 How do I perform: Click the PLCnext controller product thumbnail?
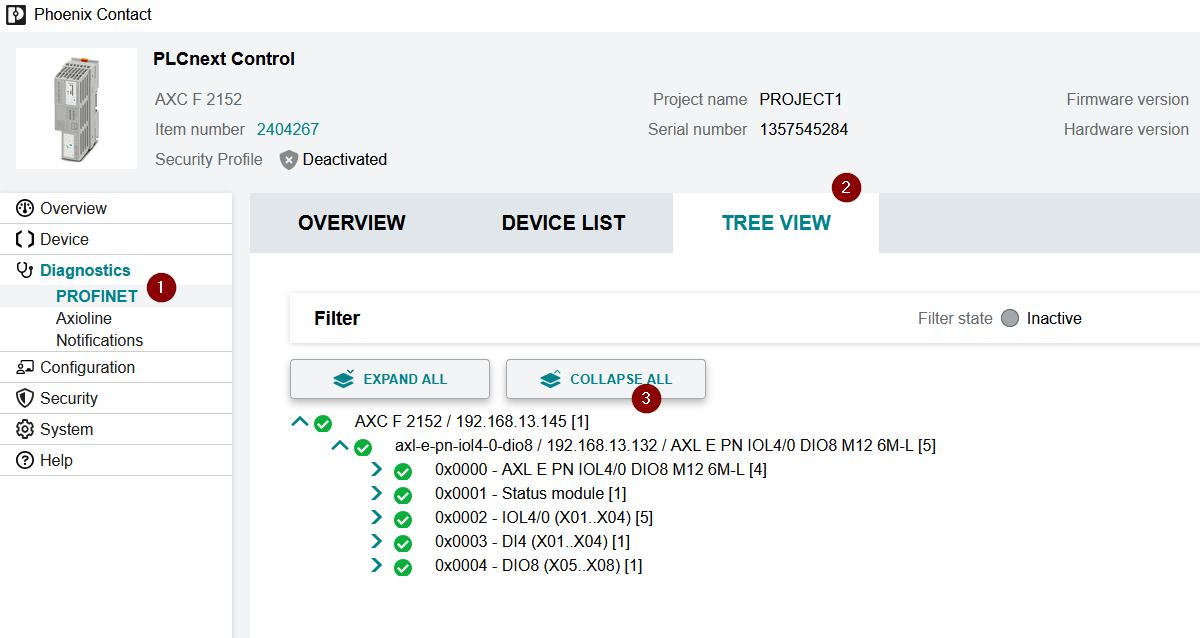pyautogui.click(x=77, y=108)
